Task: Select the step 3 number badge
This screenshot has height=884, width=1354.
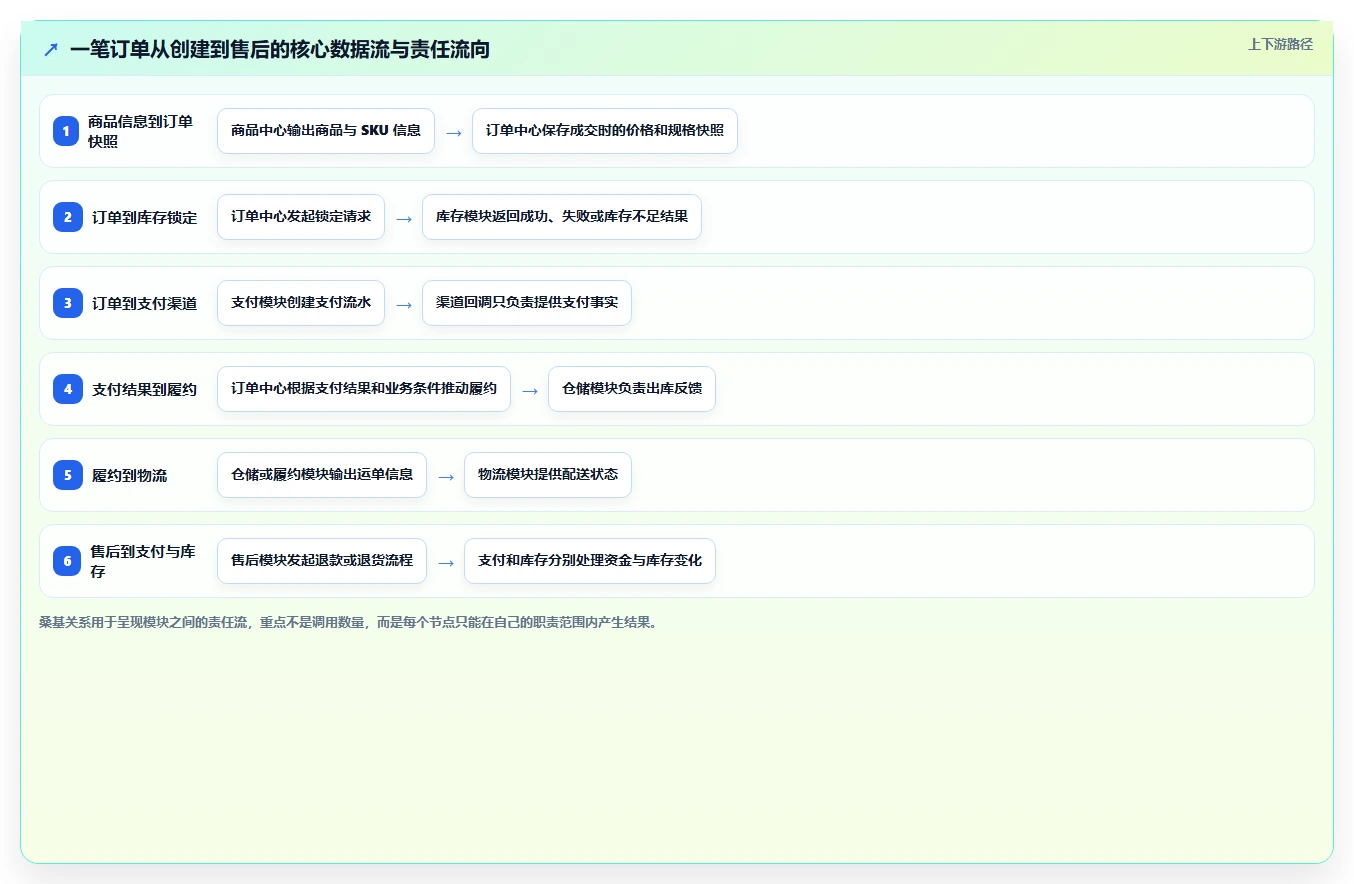Action: coord(68,303)
